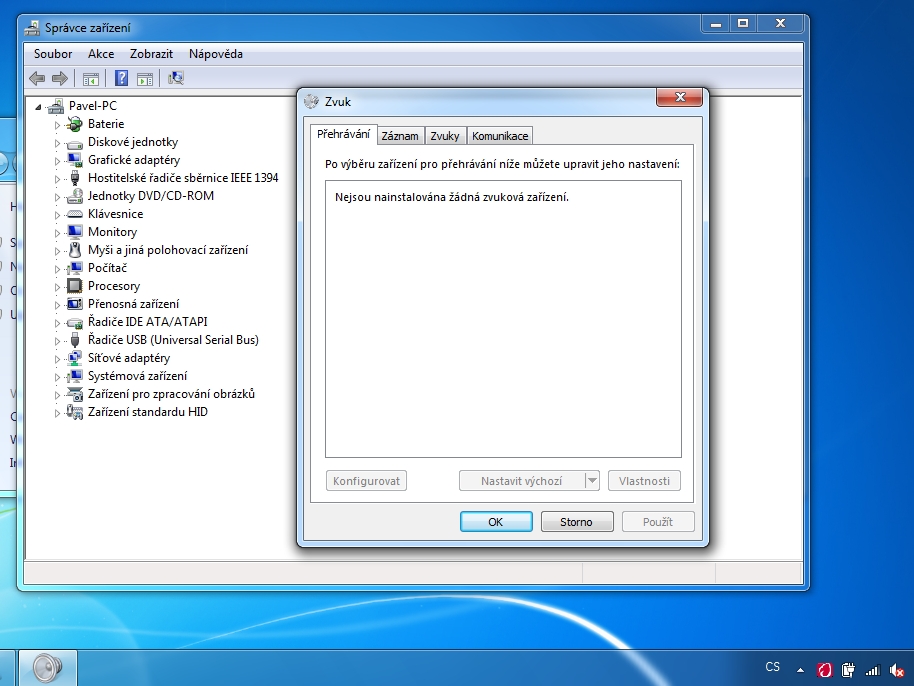This screenshot has width=914, height=686.
Task: Select the Přenosná zařízení icon
Action: pos(75,304)
